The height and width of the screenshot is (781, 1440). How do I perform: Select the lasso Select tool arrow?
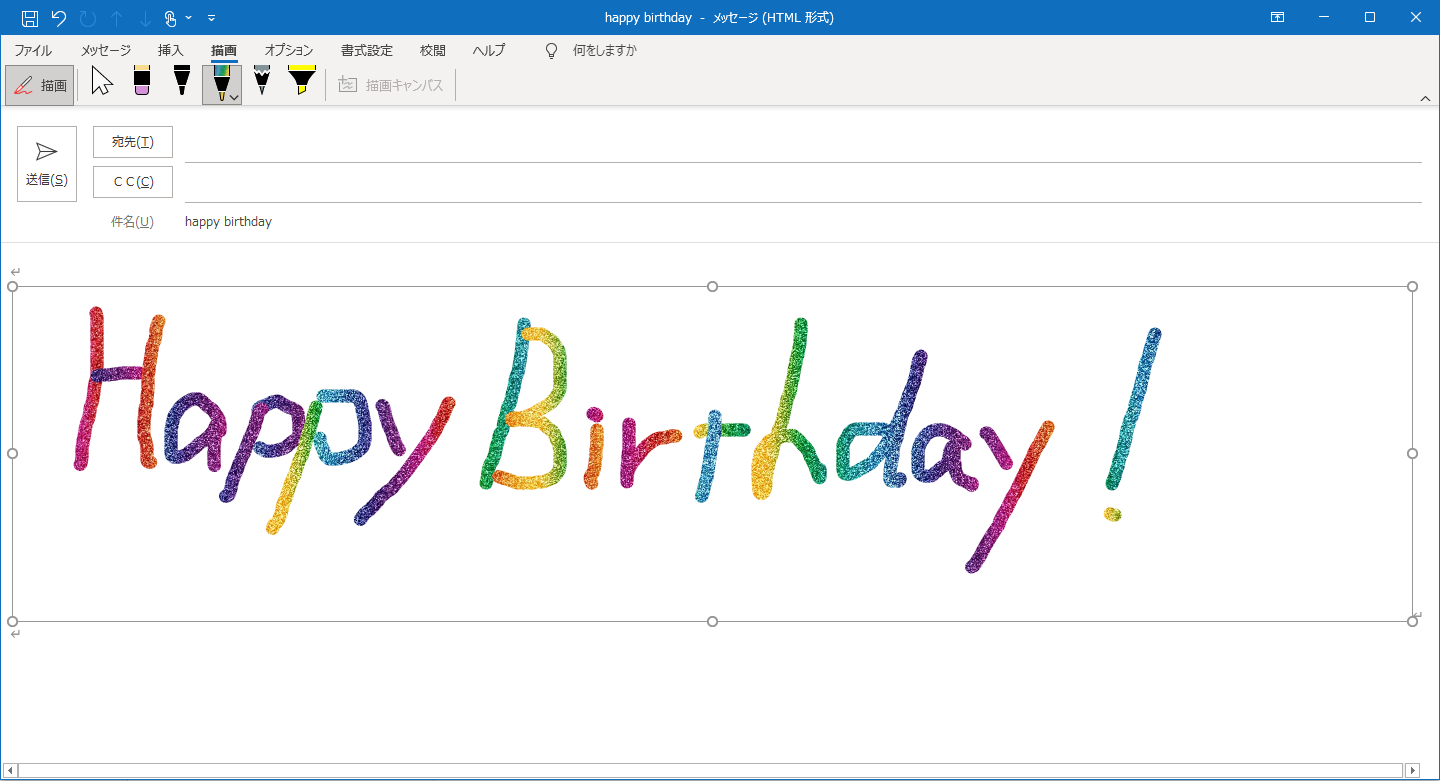[100, 80]
